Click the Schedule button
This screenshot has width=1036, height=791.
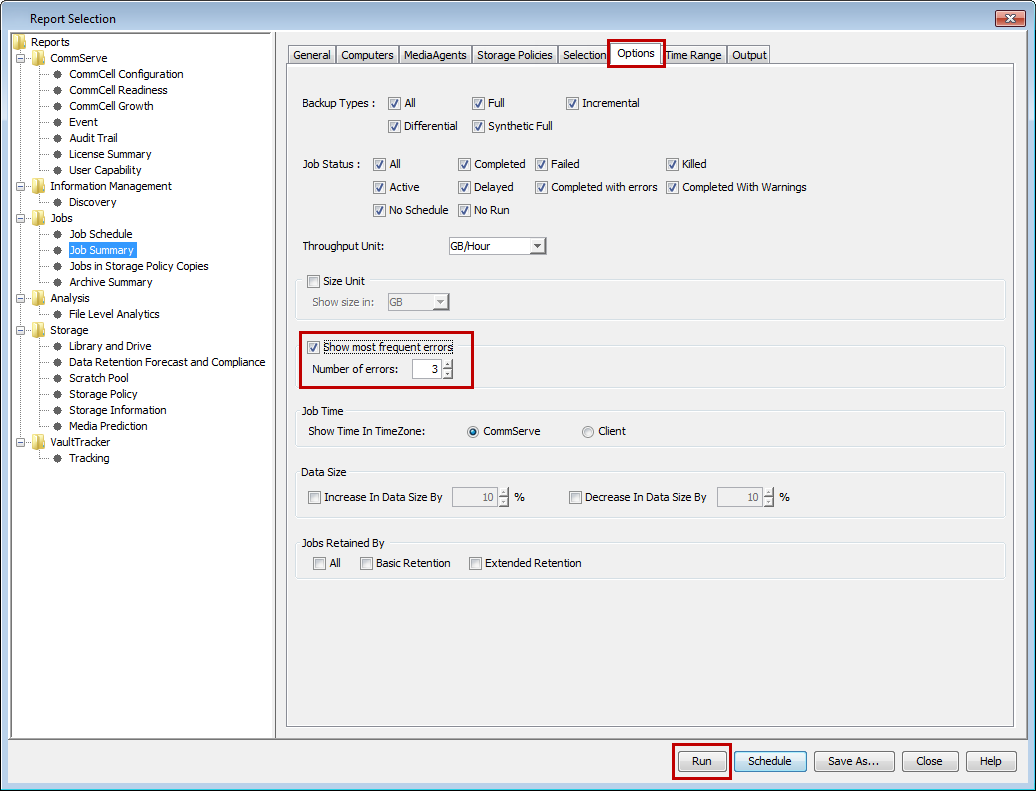click(770, 761)
